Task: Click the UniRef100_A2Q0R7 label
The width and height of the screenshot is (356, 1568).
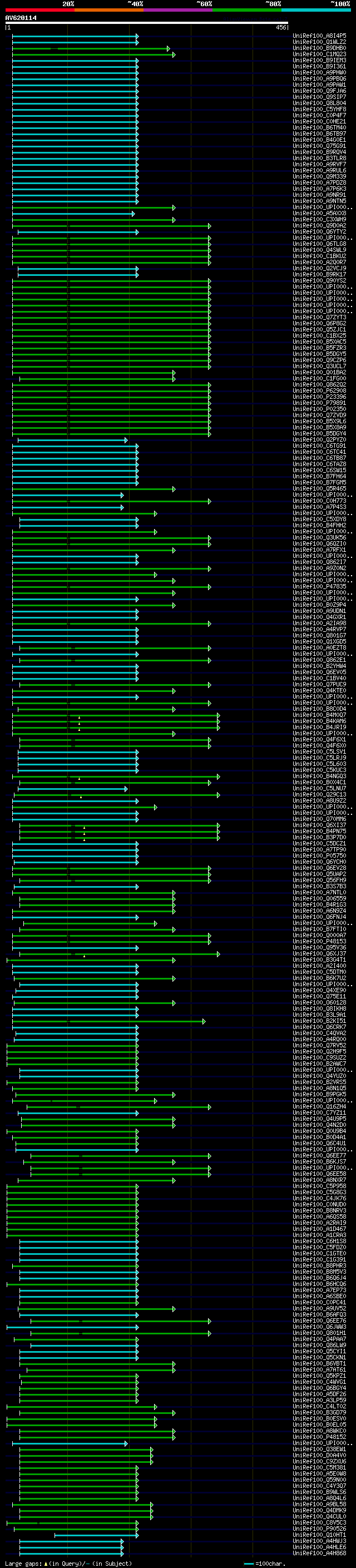Action: click(319, 263)
